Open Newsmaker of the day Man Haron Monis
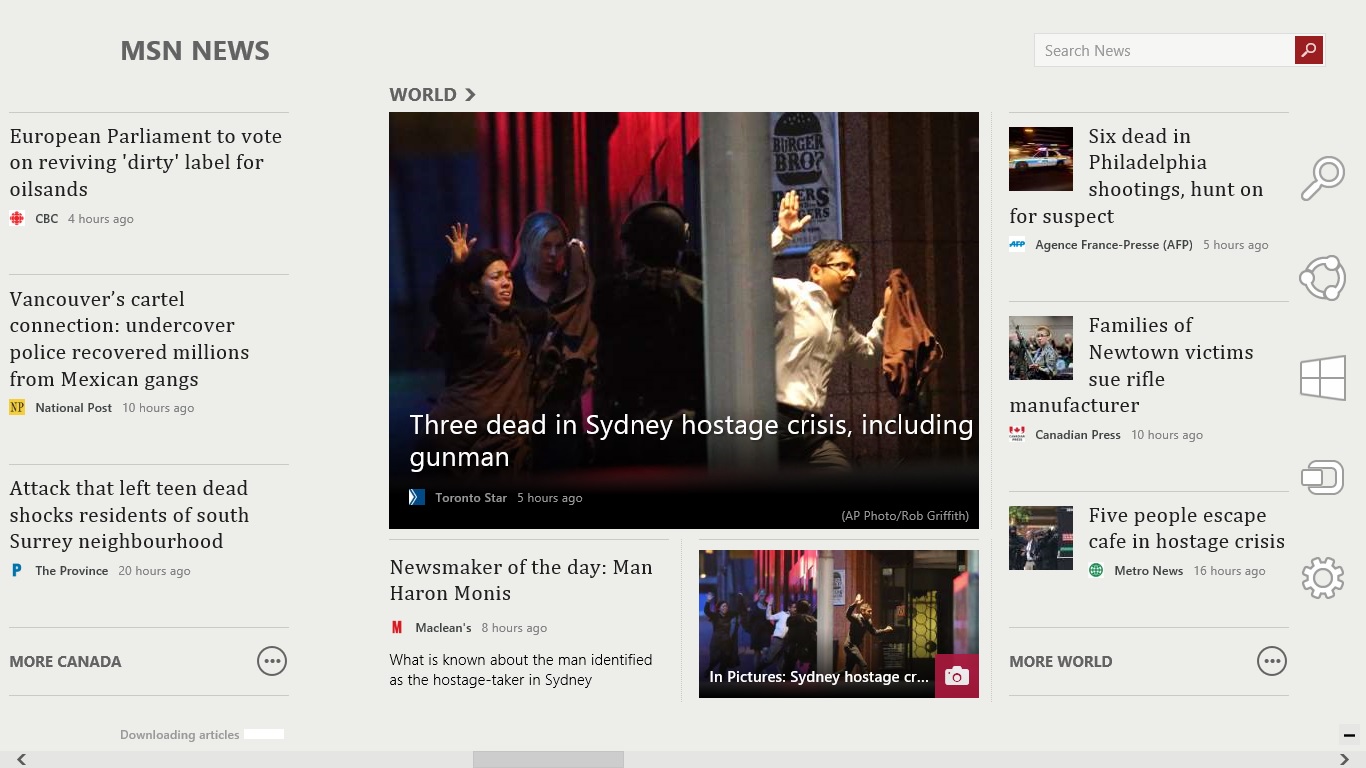1366x768 pixels. pos(521,580)
